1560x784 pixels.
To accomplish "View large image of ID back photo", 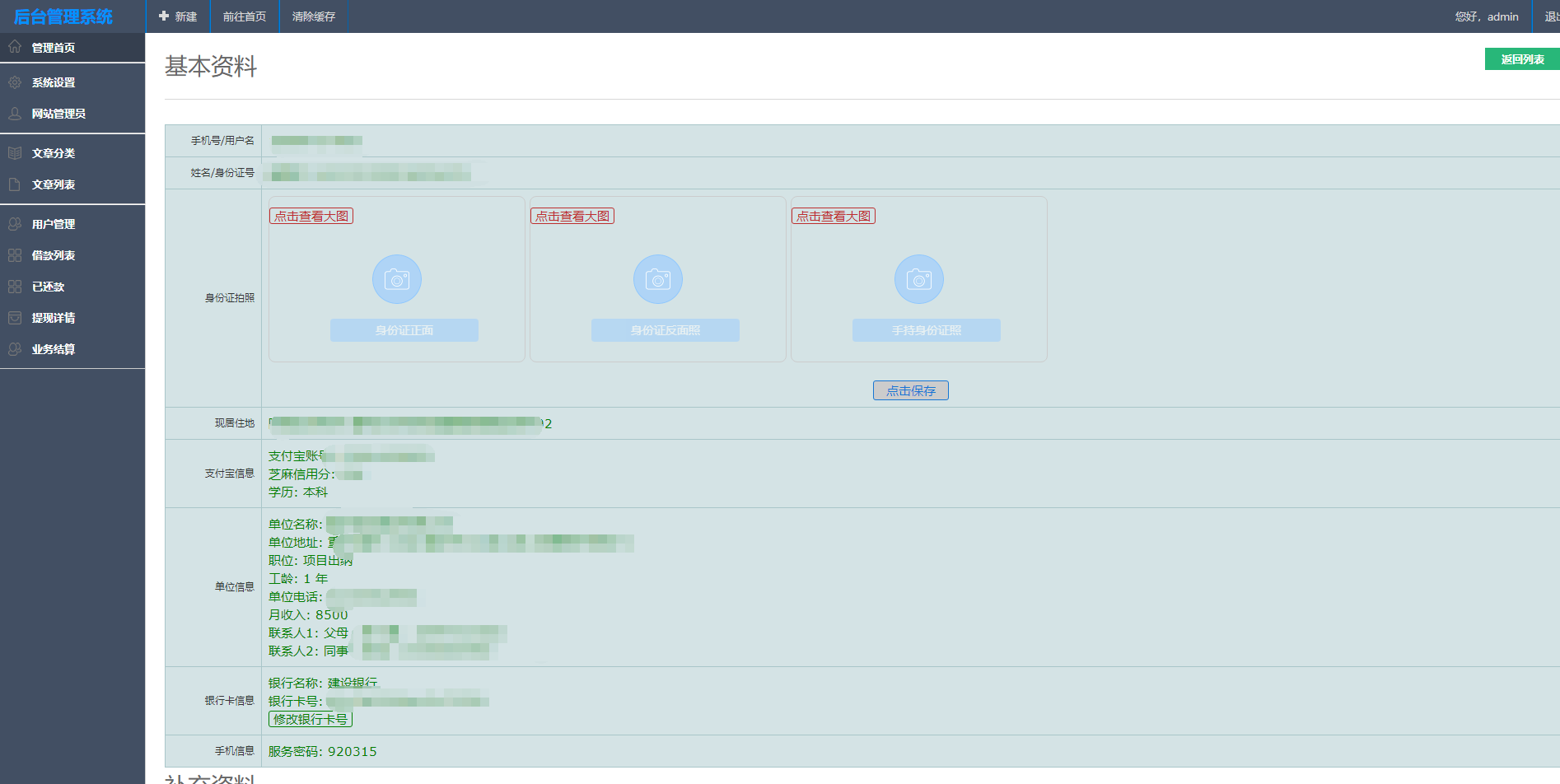I will [x=572, y=216].
